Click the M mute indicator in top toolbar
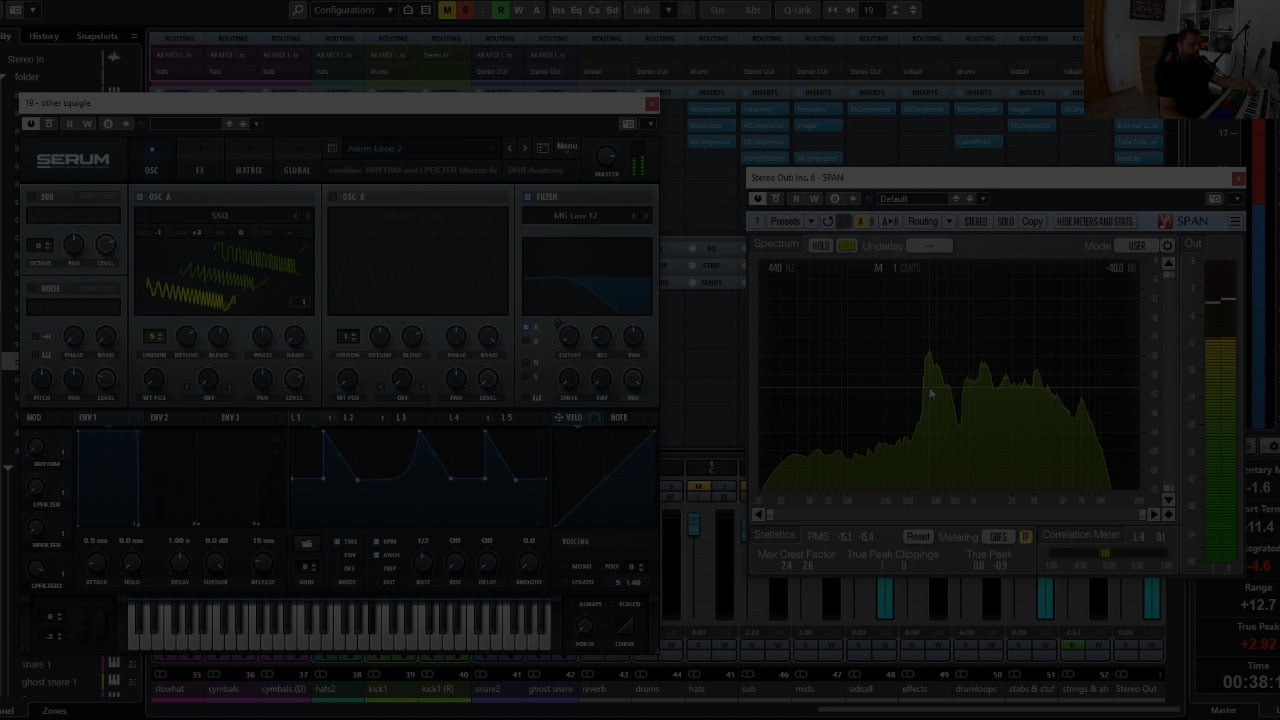 [446, 10]
